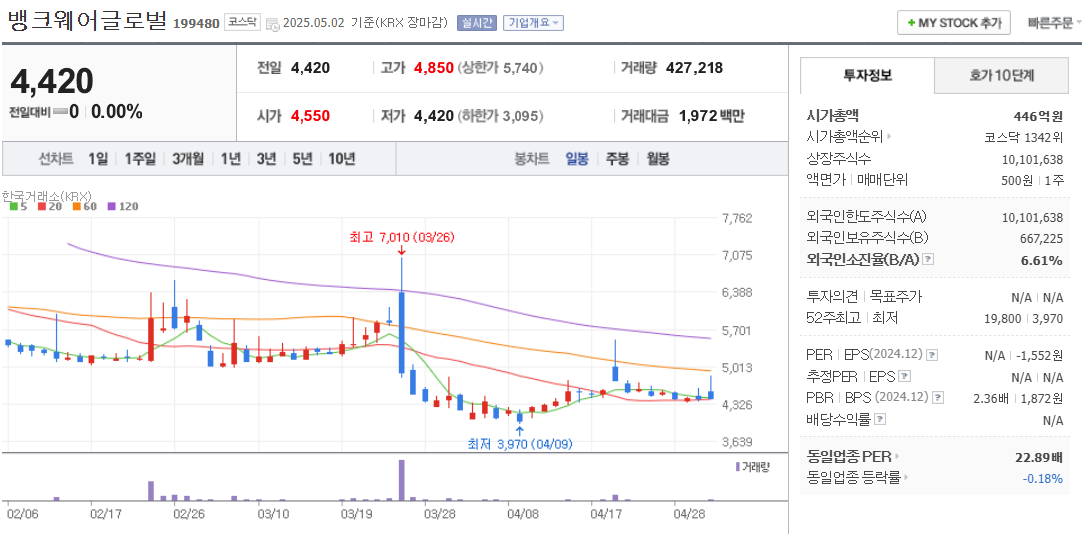Select the 일봉 candlestick chart

pos(577,159)
